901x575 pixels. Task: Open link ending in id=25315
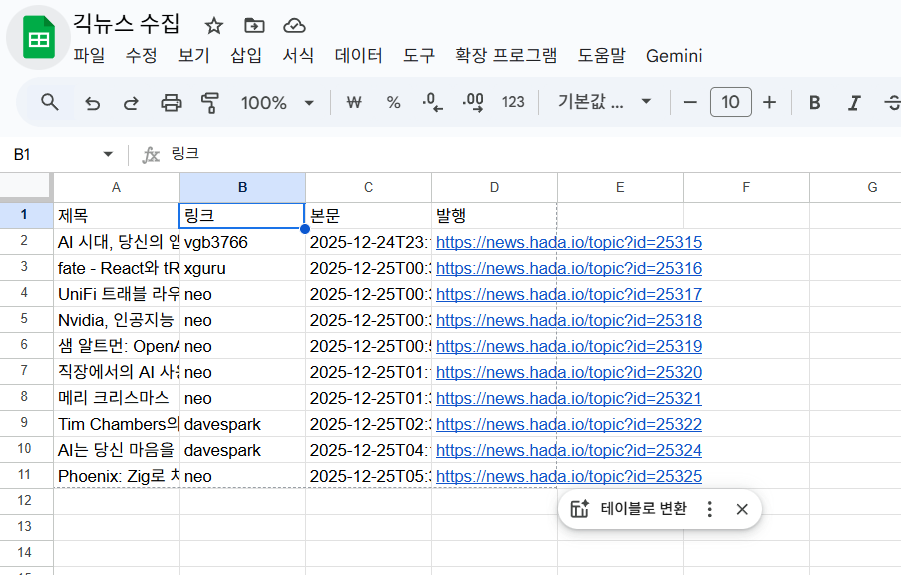tap(569, 242)
